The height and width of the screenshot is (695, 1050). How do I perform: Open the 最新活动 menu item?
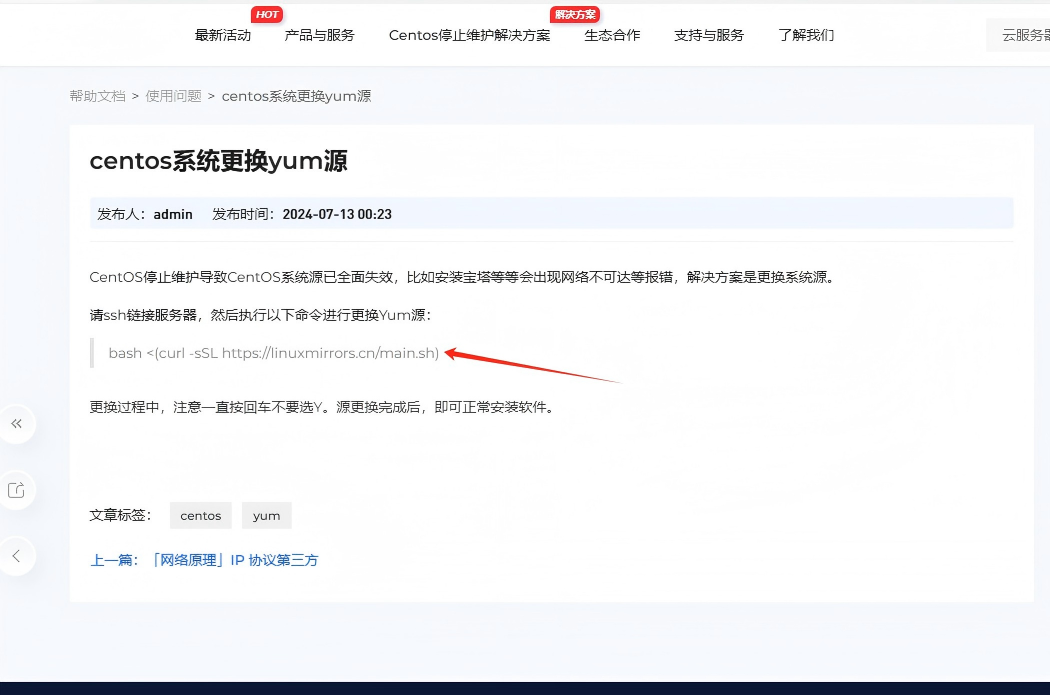pyautogui.click(x=223, y=35)
